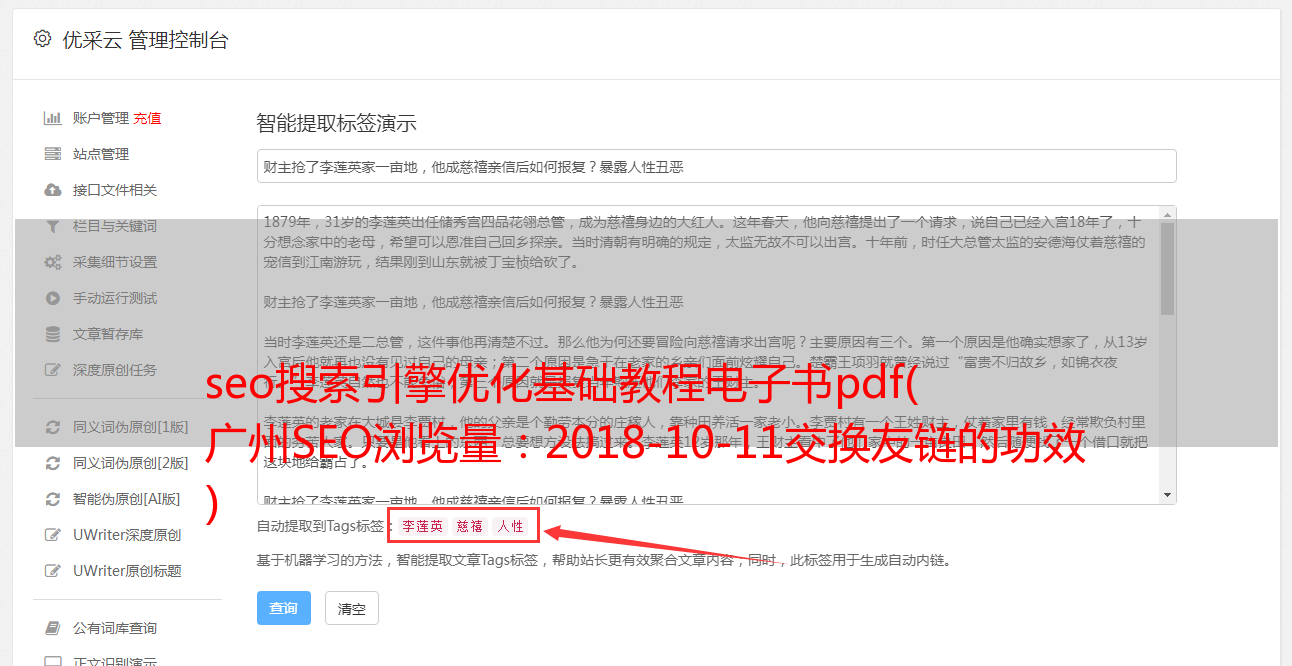Image resolution: width=1292 pixels, height=666 pixels.
Task: Click the gears icon for 采集细节设置
Action: point(53,262)
